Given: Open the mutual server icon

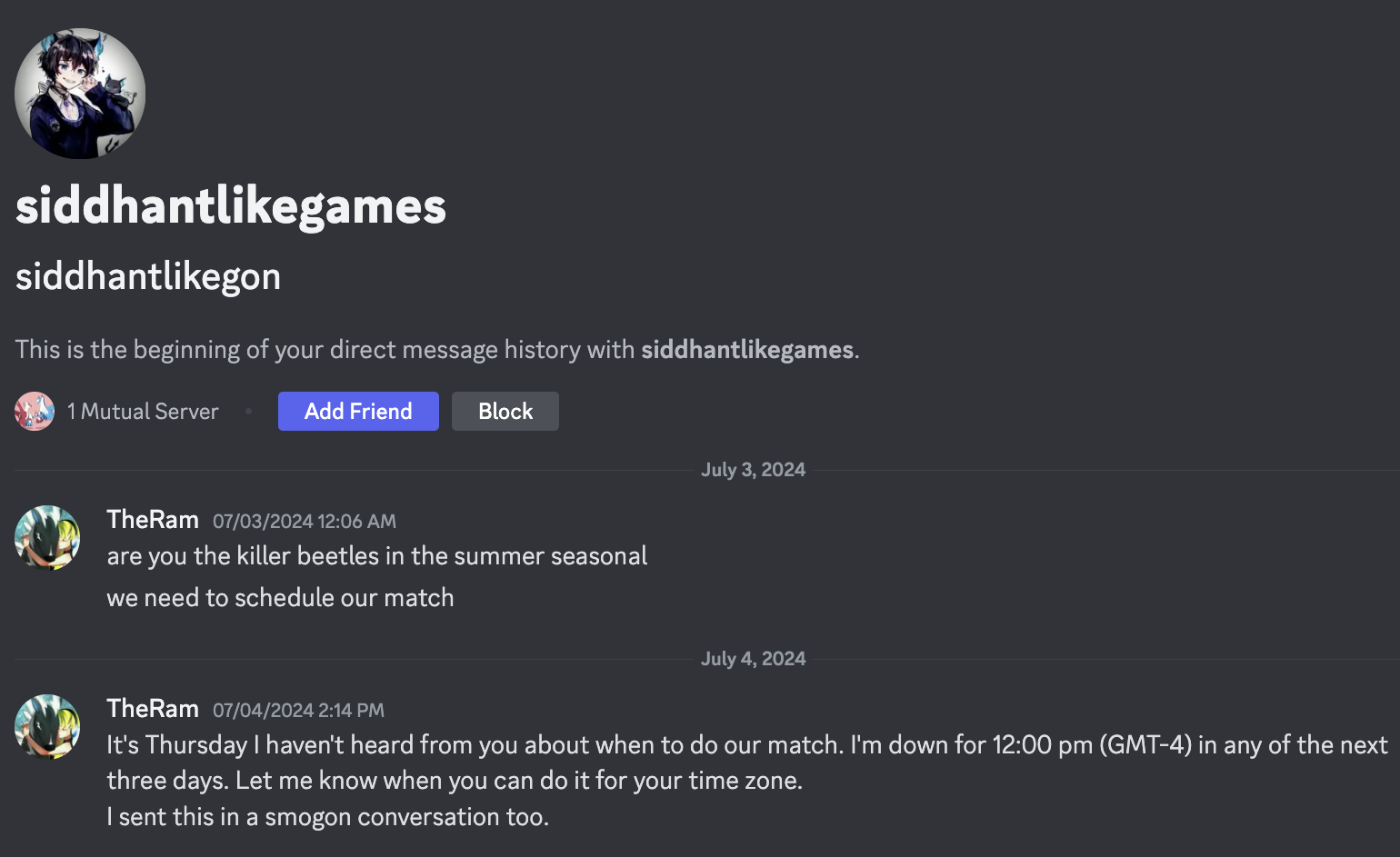Looking at the screenshot, I should coord(35,412).
